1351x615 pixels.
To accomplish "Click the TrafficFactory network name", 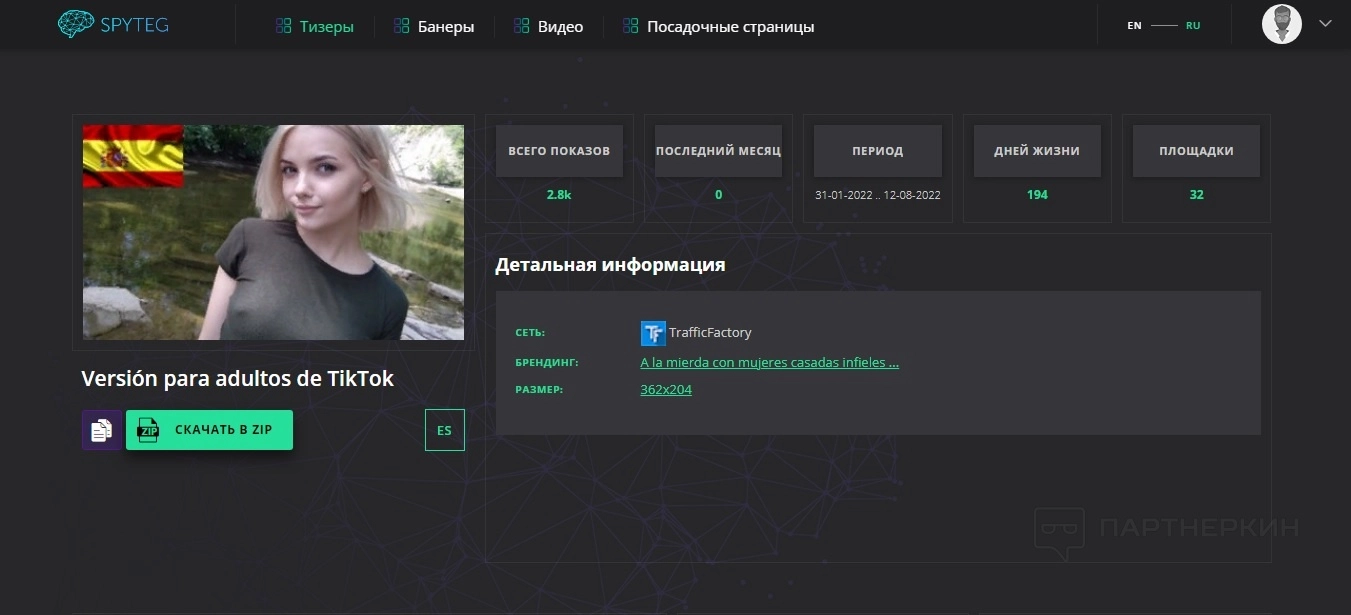I will pos(710,333).
